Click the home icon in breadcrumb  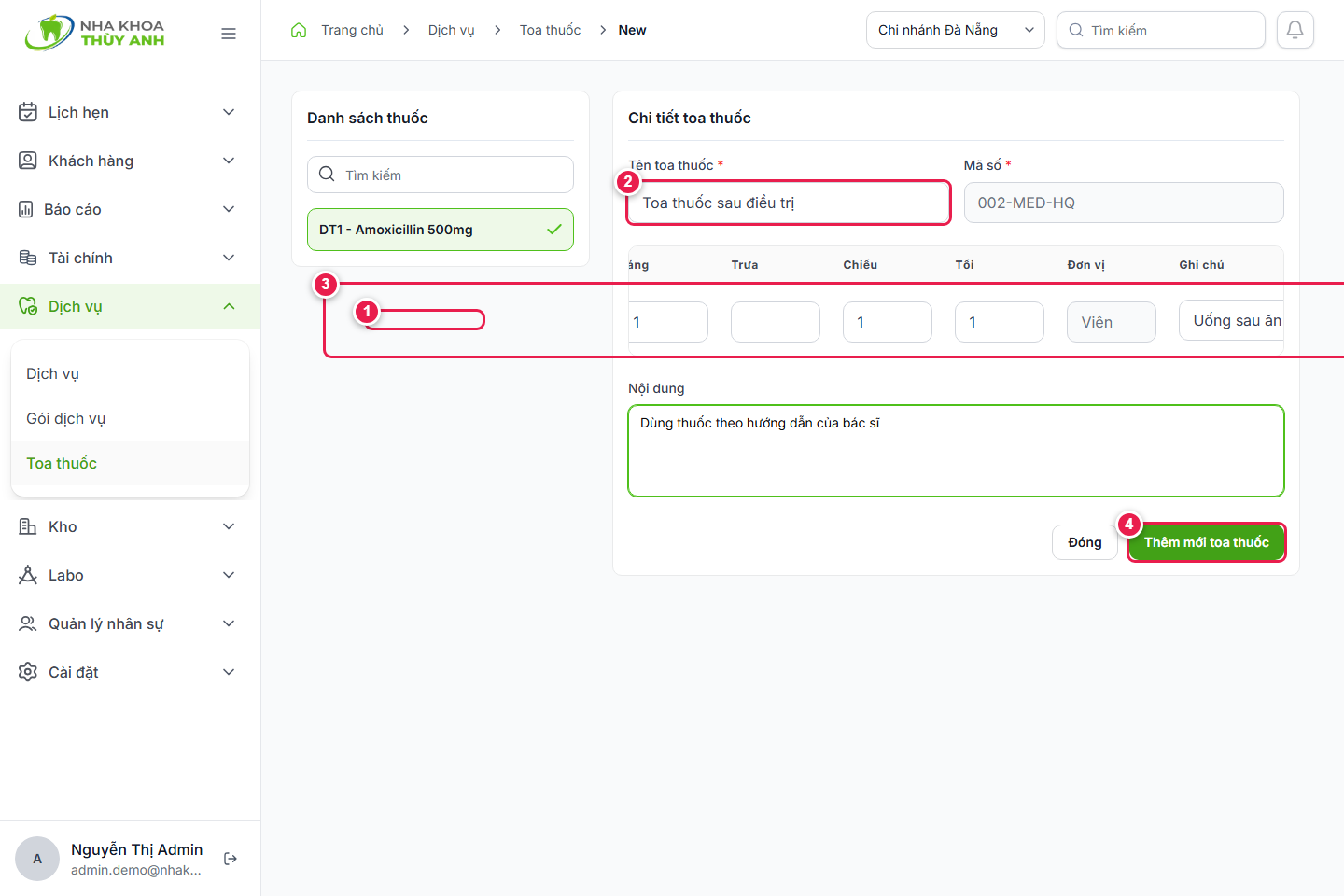click(x=299, y=30)
